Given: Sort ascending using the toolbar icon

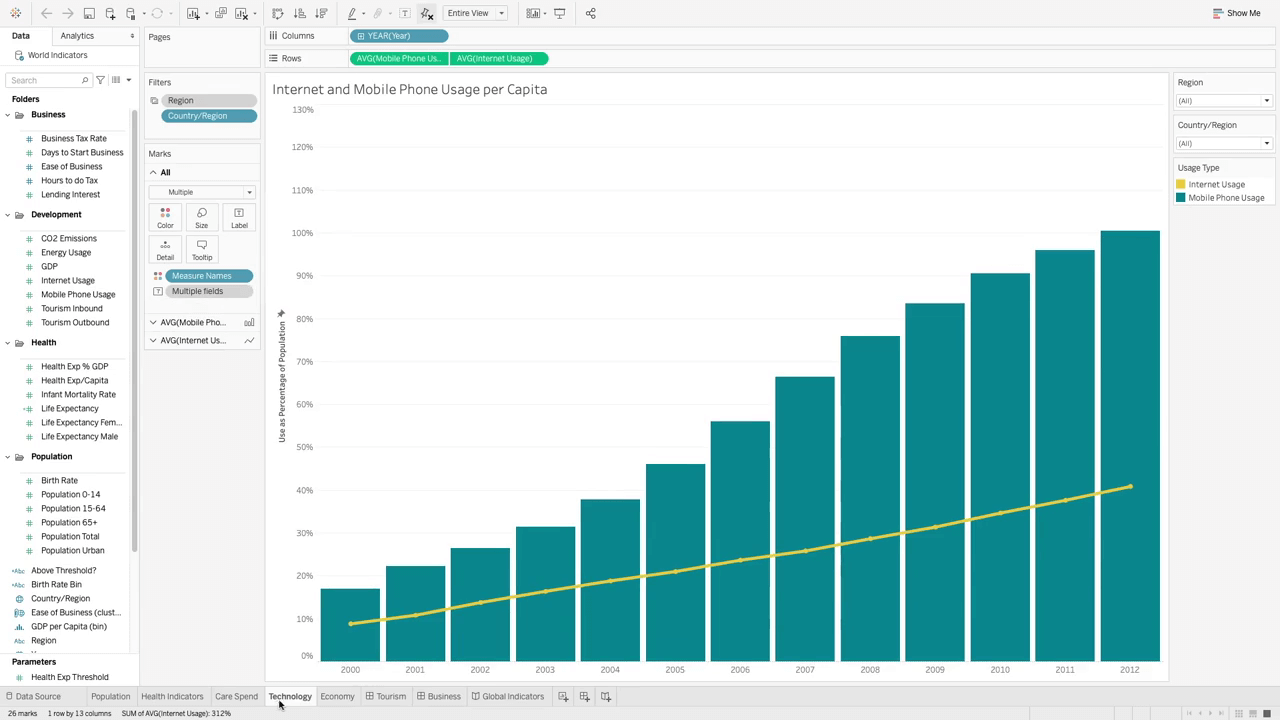Looking at the screenshot, I should (x=299, y=13).
